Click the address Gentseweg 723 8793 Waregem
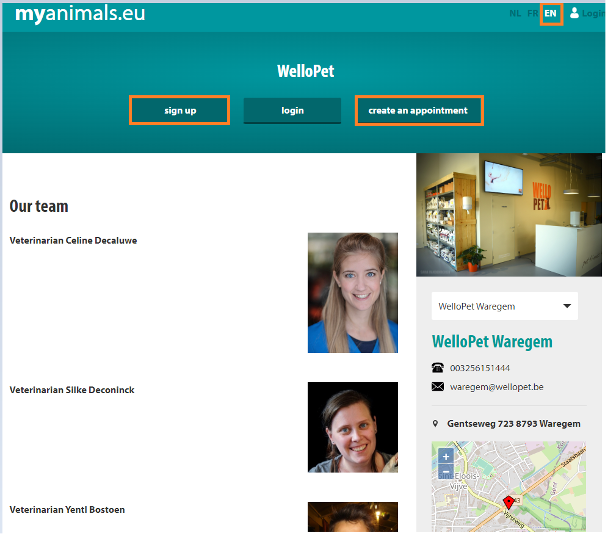This screenshot has height=534, width=606. pos(514,424)
